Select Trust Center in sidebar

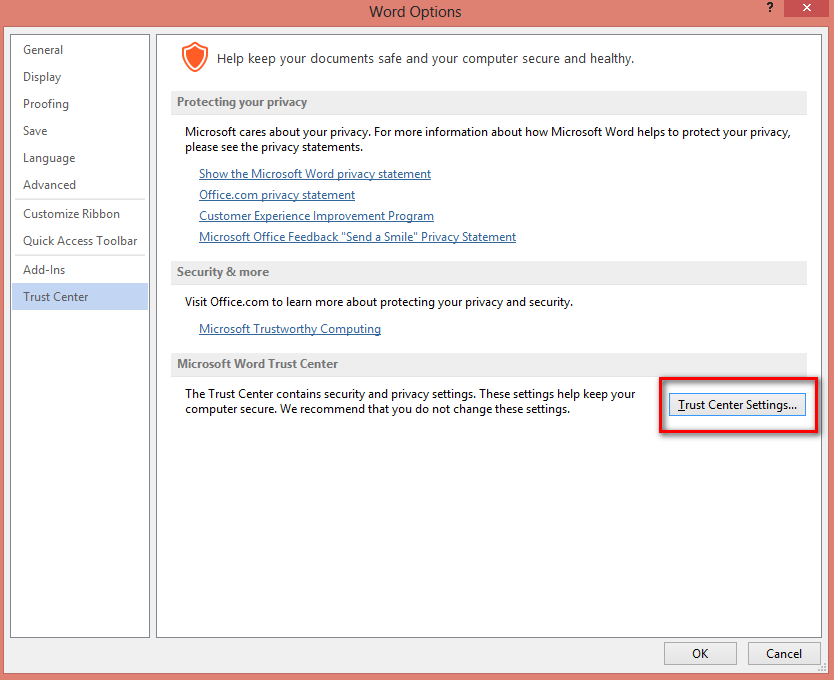pos(80,297)
